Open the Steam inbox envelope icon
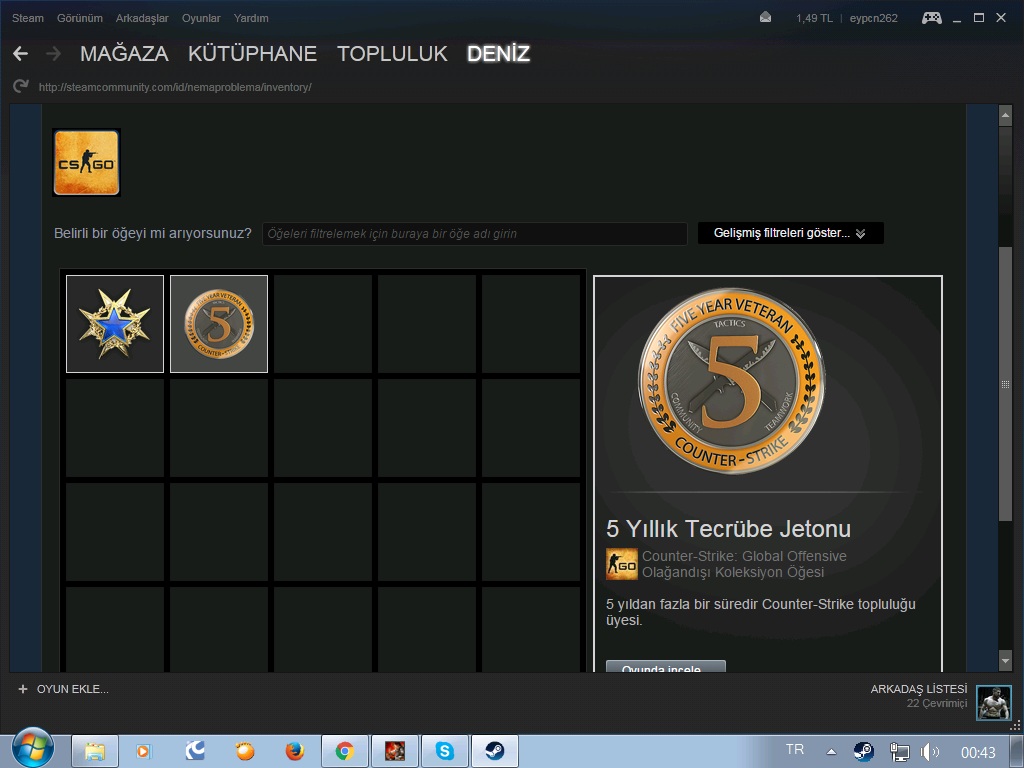1024x768 pixels. point(765,18)
